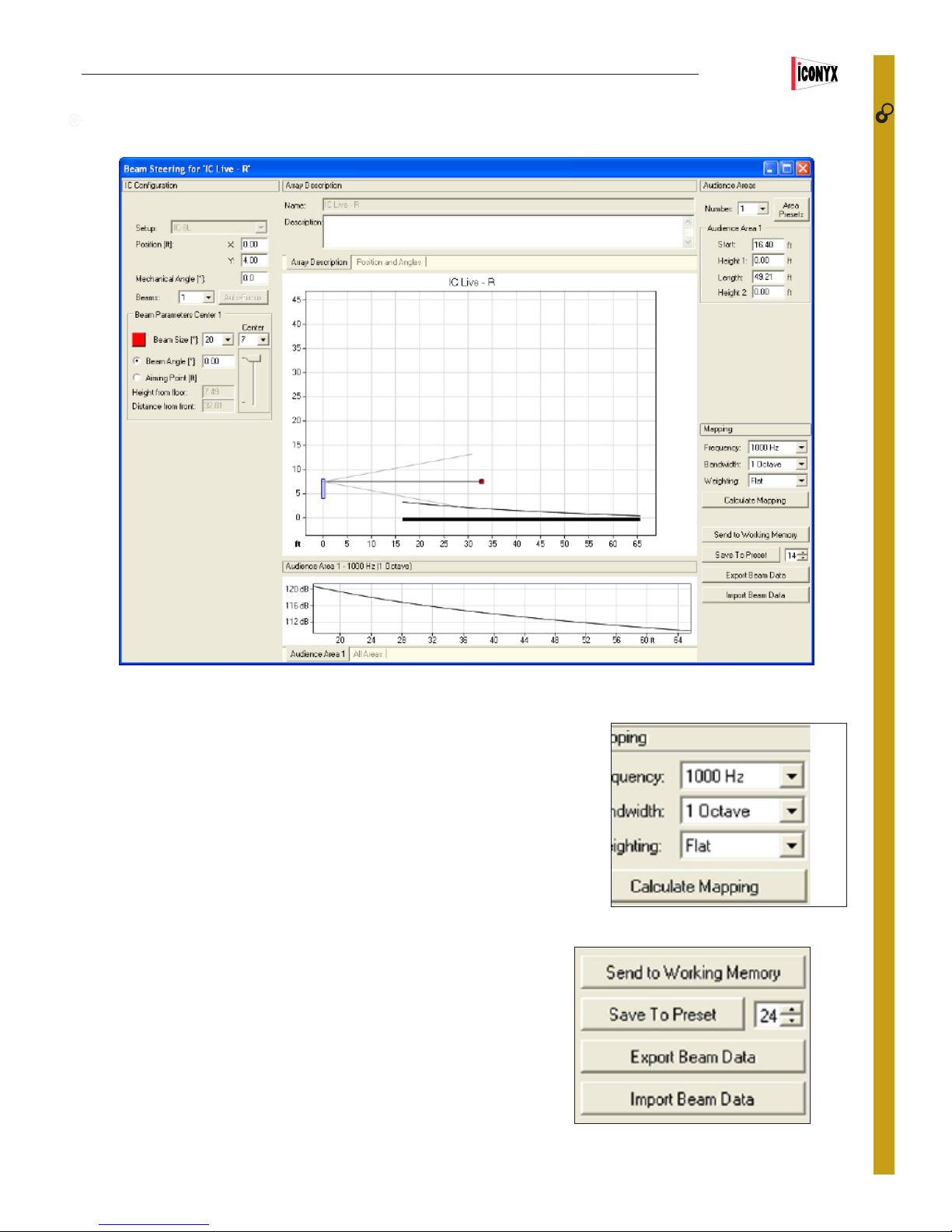This screenshot has height=1232, width=952.
Task: Click the disabled AutoFocus button
Action: (x=243, y=298)
